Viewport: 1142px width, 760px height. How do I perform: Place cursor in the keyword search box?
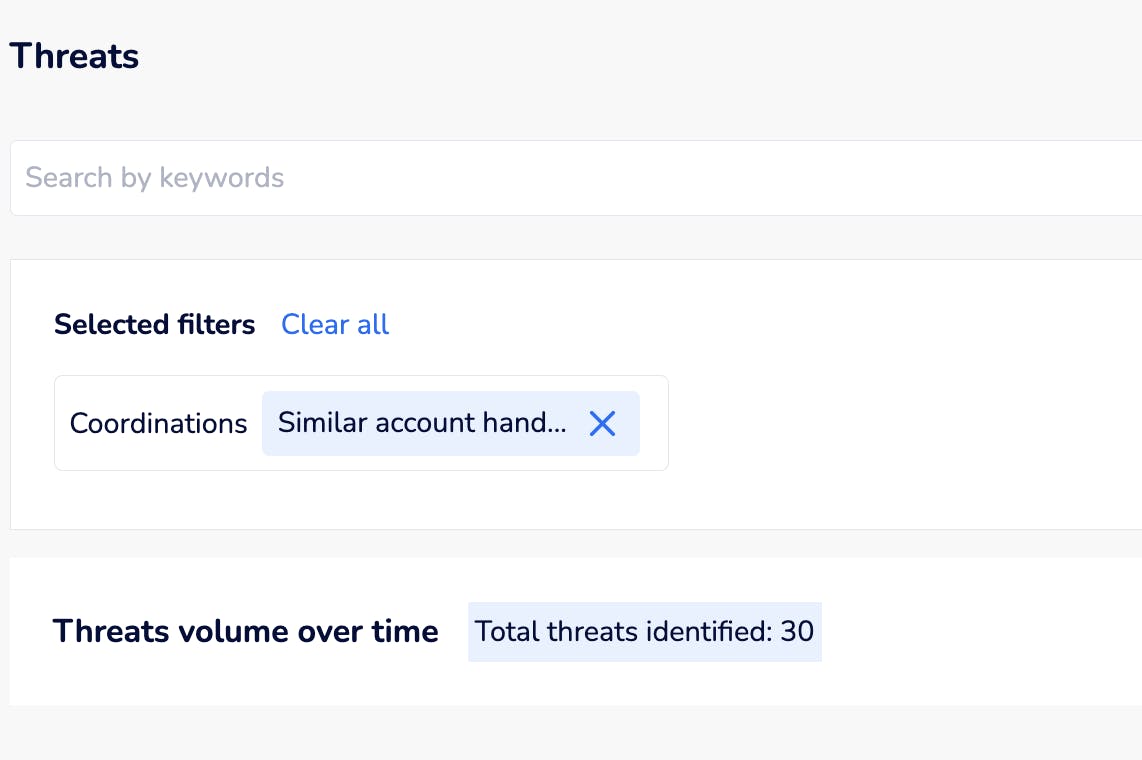pyautogui.click(x=570, y=178)
